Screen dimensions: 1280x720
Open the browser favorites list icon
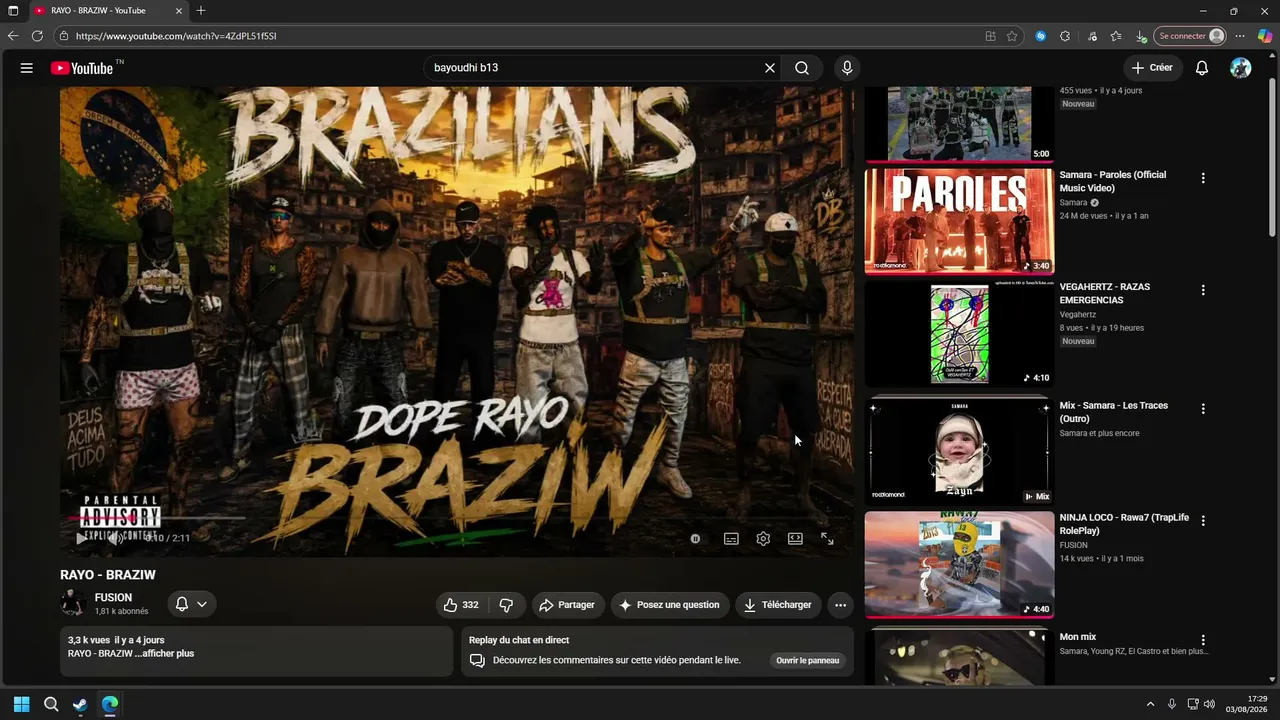pos(1116,36)
